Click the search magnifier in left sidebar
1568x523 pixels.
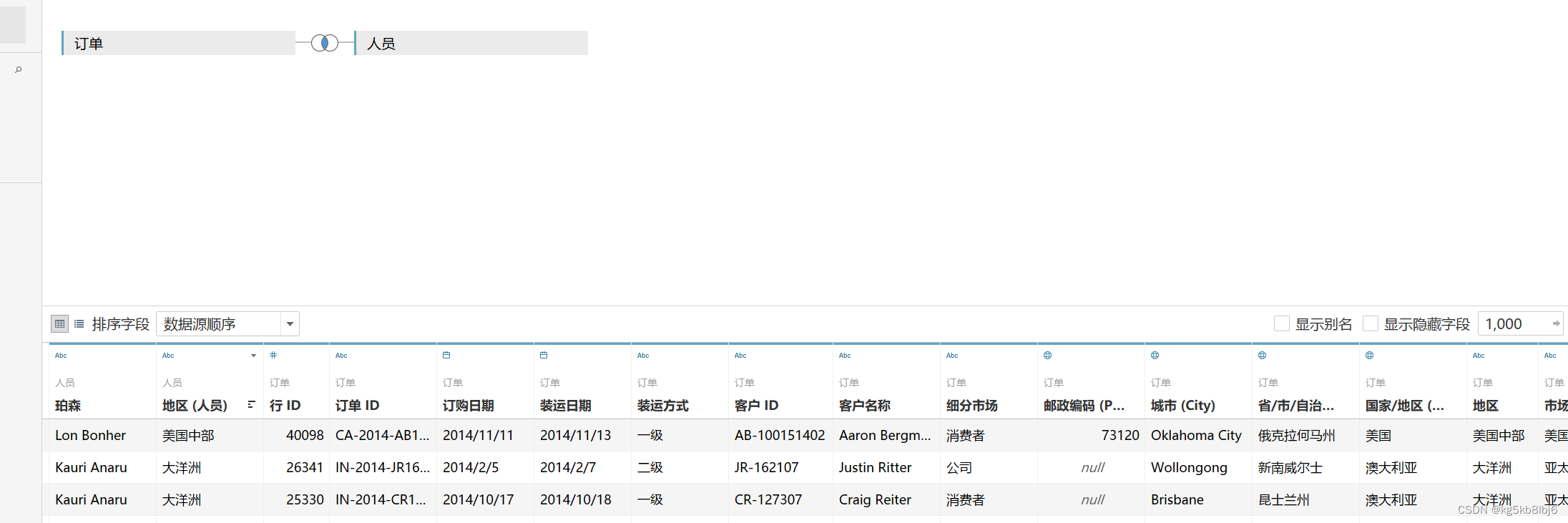click(19, 69)
